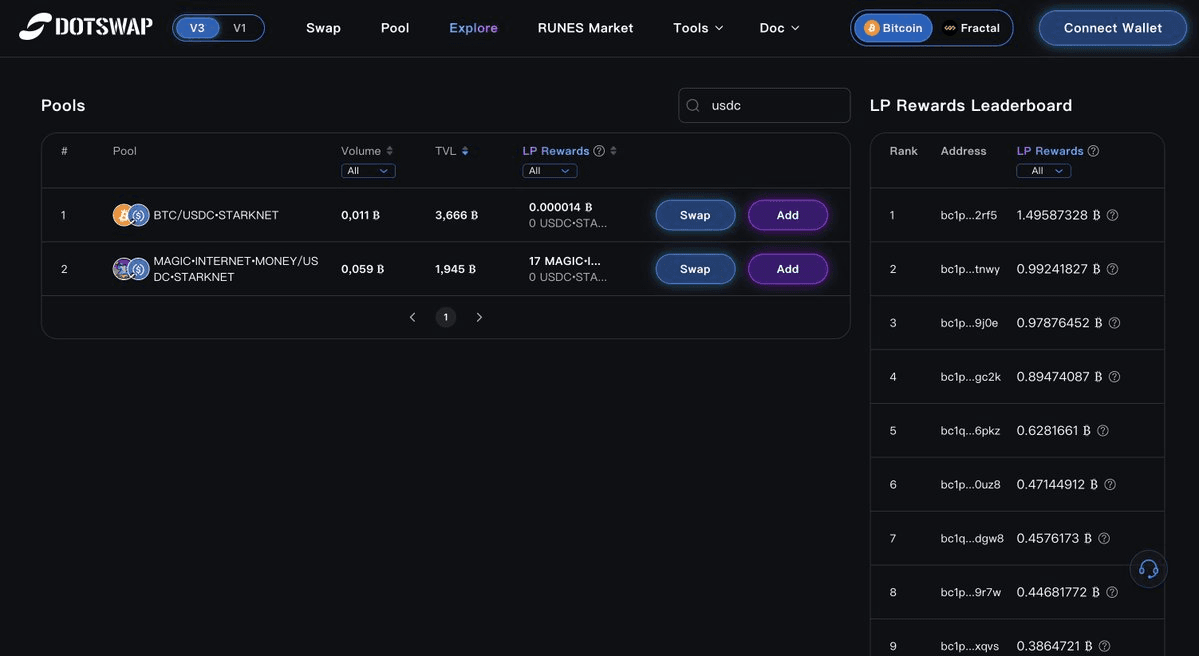Viewport: 1199px width, 656px height.
Task: Open the Pools LP Rewards All dropdown
Action: [549, 170]
